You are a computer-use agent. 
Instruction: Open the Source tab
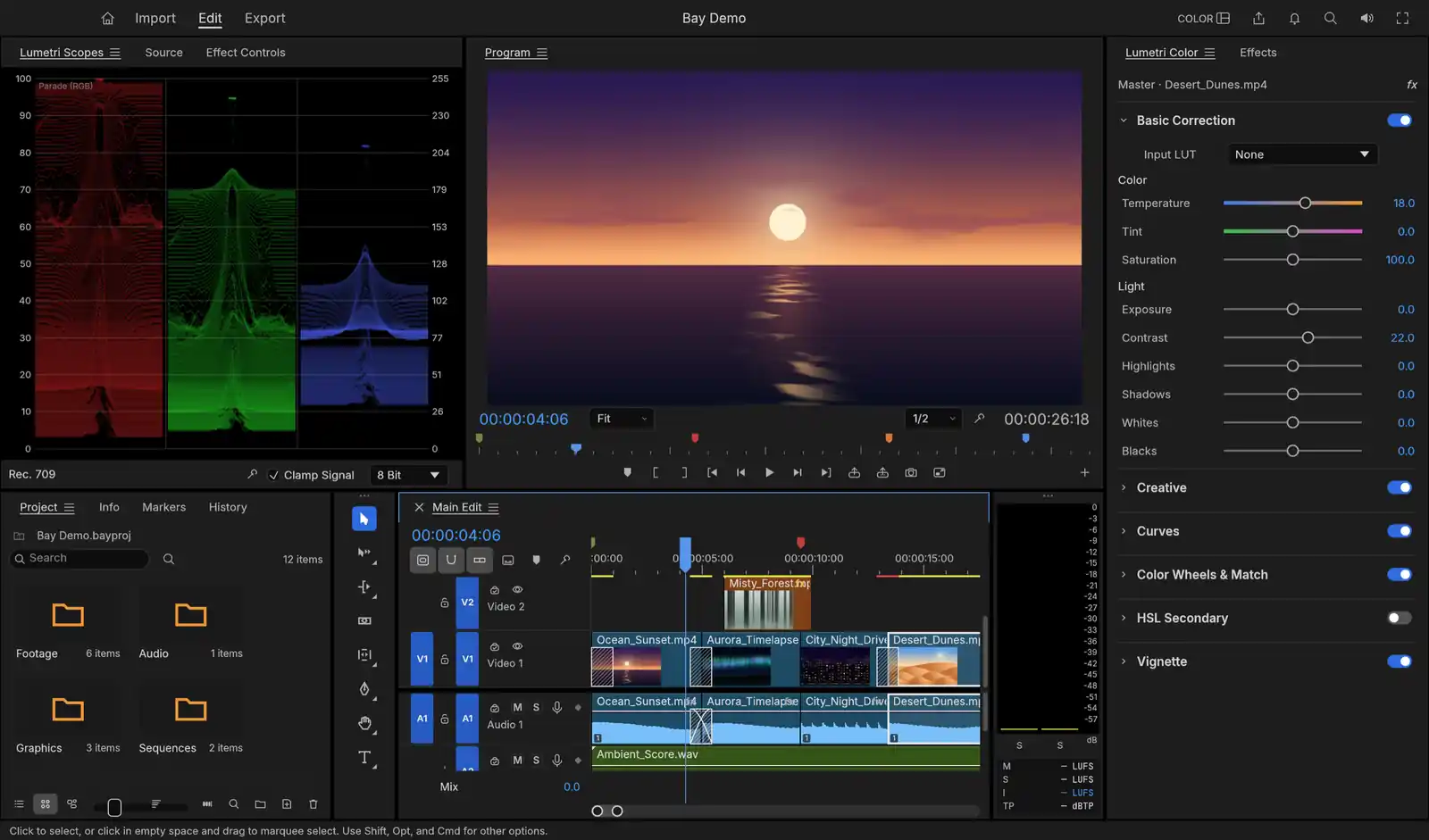pos(163,53)
